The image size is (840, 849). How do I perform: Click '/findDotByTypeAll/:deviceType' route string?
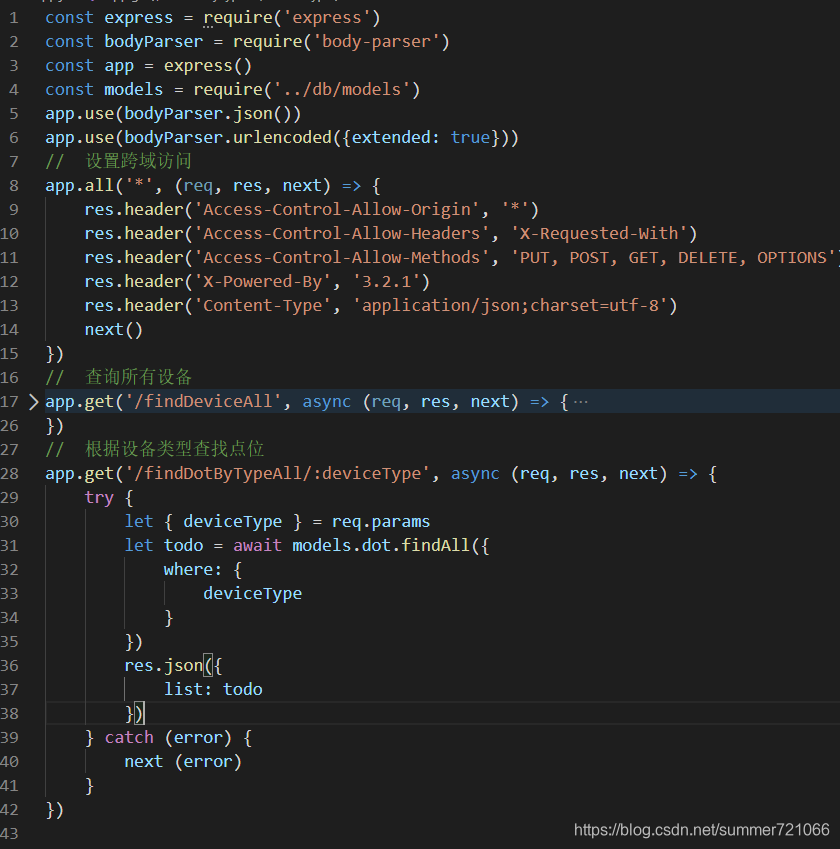(277, 473)
